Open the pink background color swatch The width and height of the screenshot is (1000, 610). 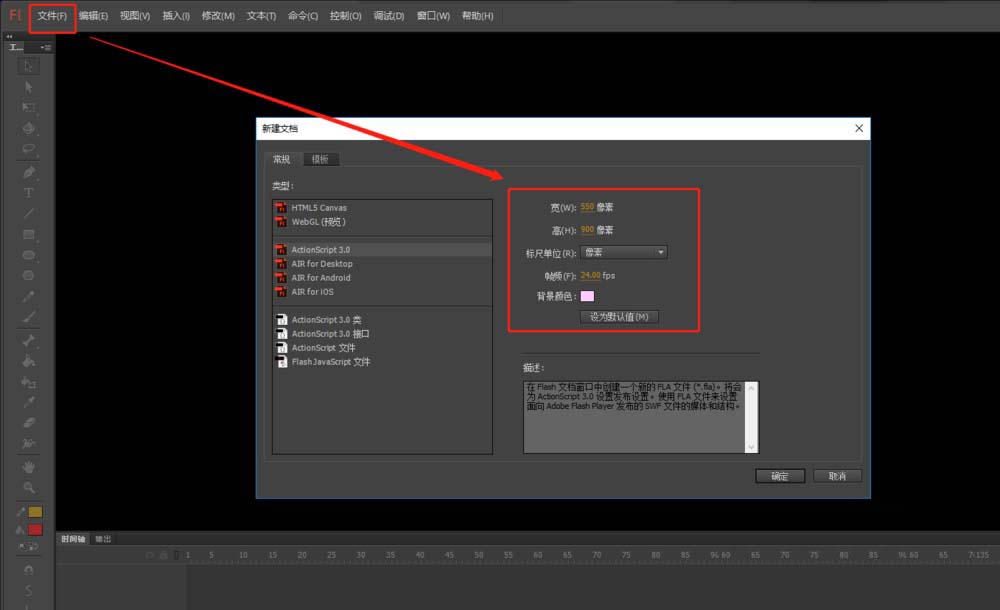(x=587, y=296)
